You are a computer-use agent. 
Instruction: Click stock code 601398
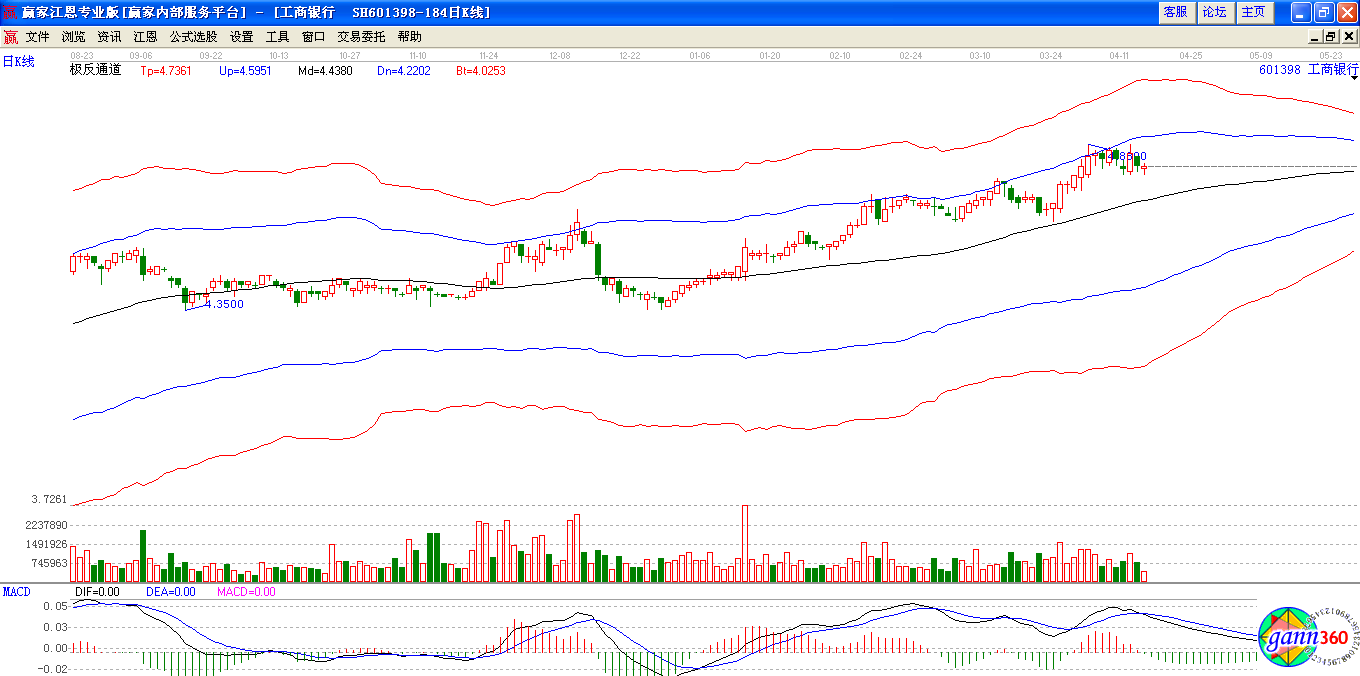(x=1280, y=70)
